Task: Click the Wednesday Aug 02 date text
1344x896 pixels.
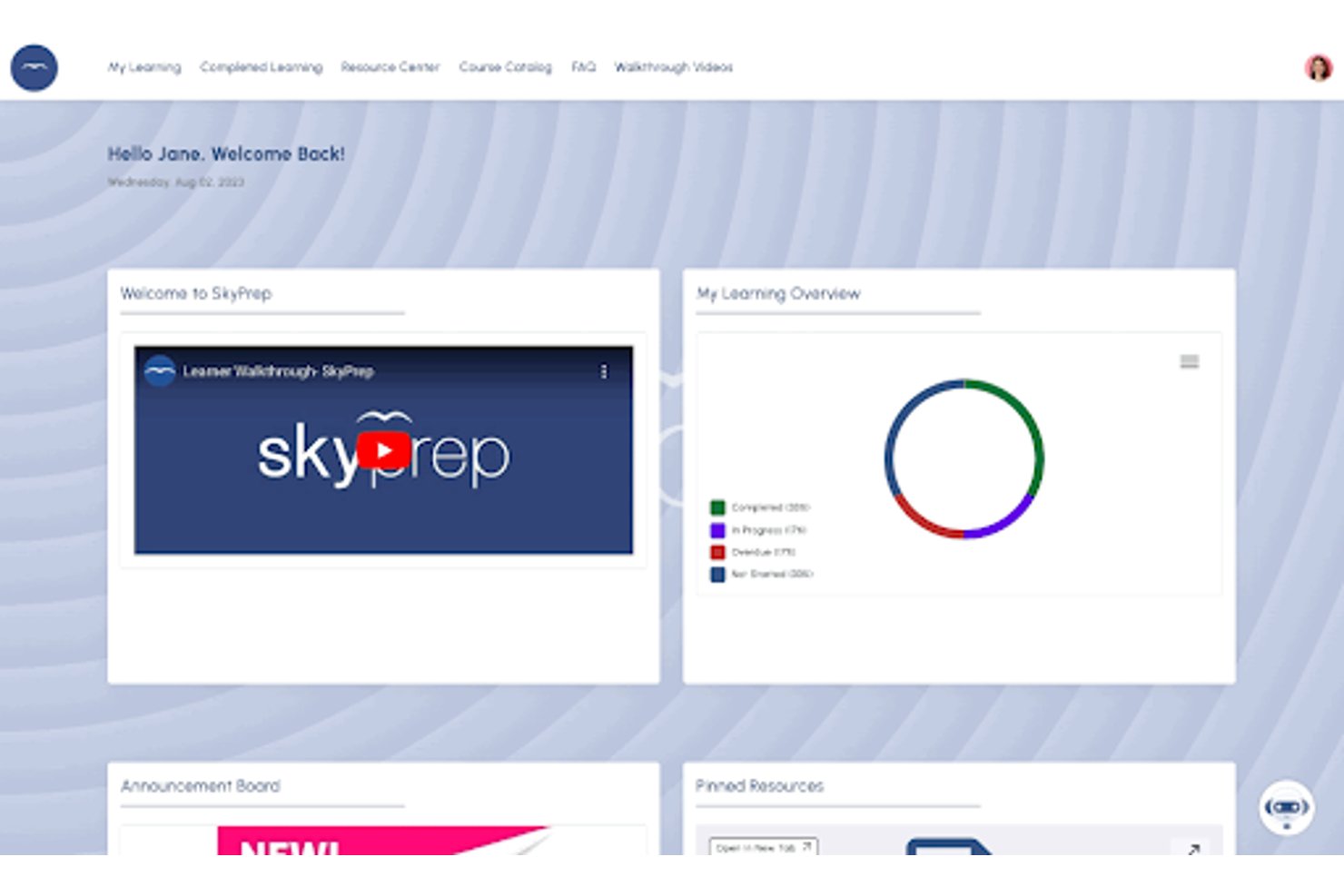Action: [175, 182]
